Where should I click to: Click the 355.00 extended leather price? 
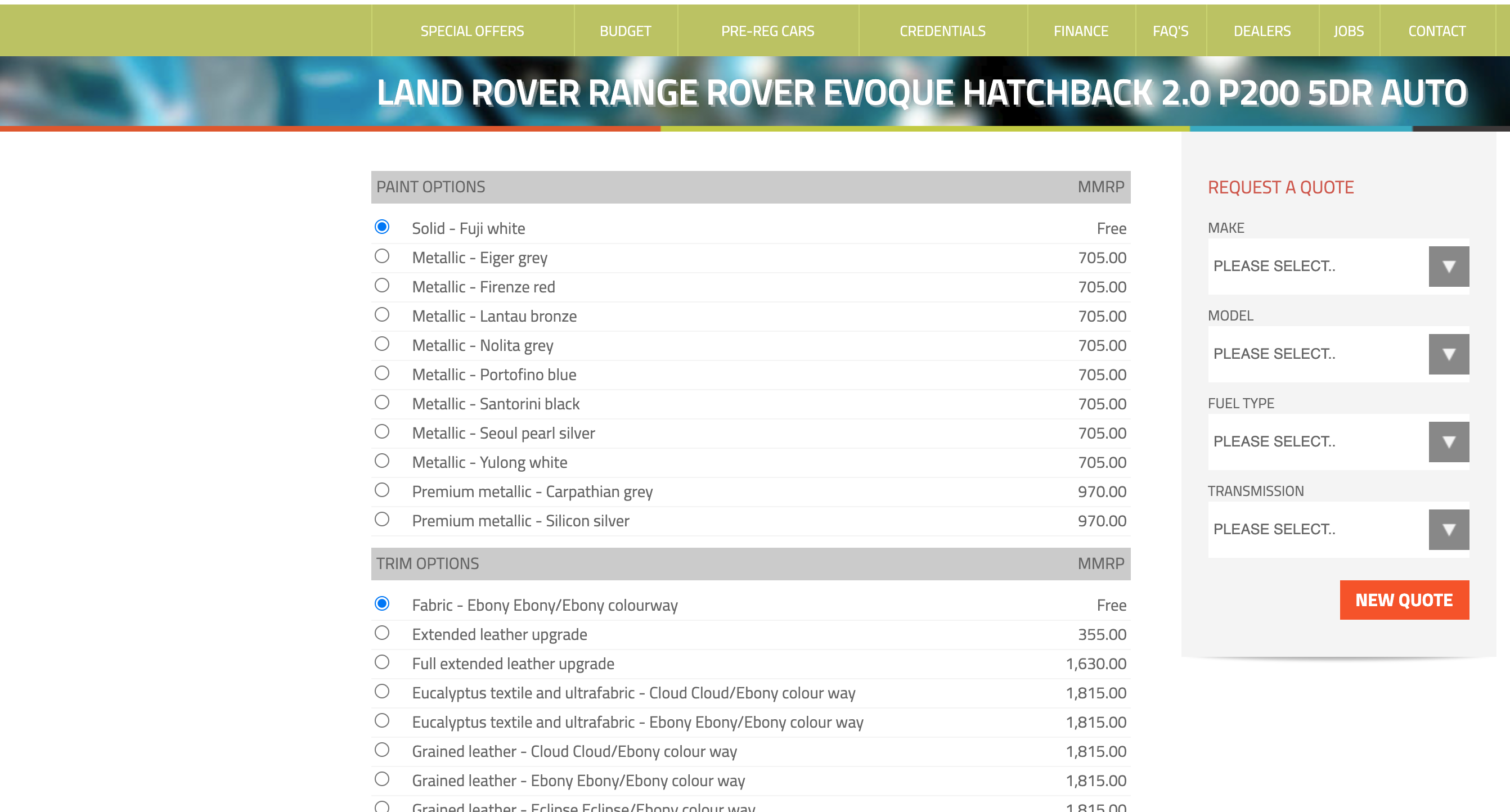pyautogui.click(x=1102, y=634)
